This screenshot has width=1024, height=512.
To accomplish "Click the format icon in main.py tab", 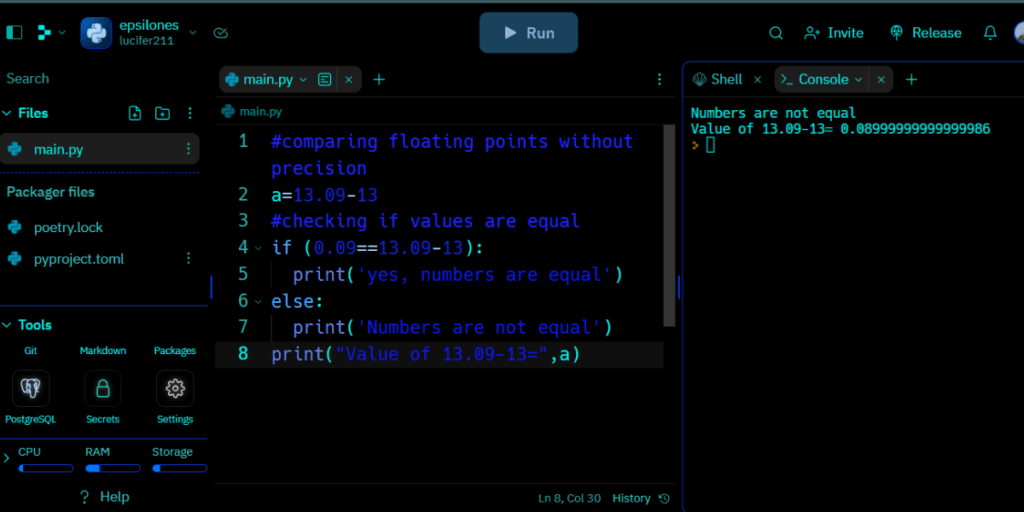I will 325,80.
